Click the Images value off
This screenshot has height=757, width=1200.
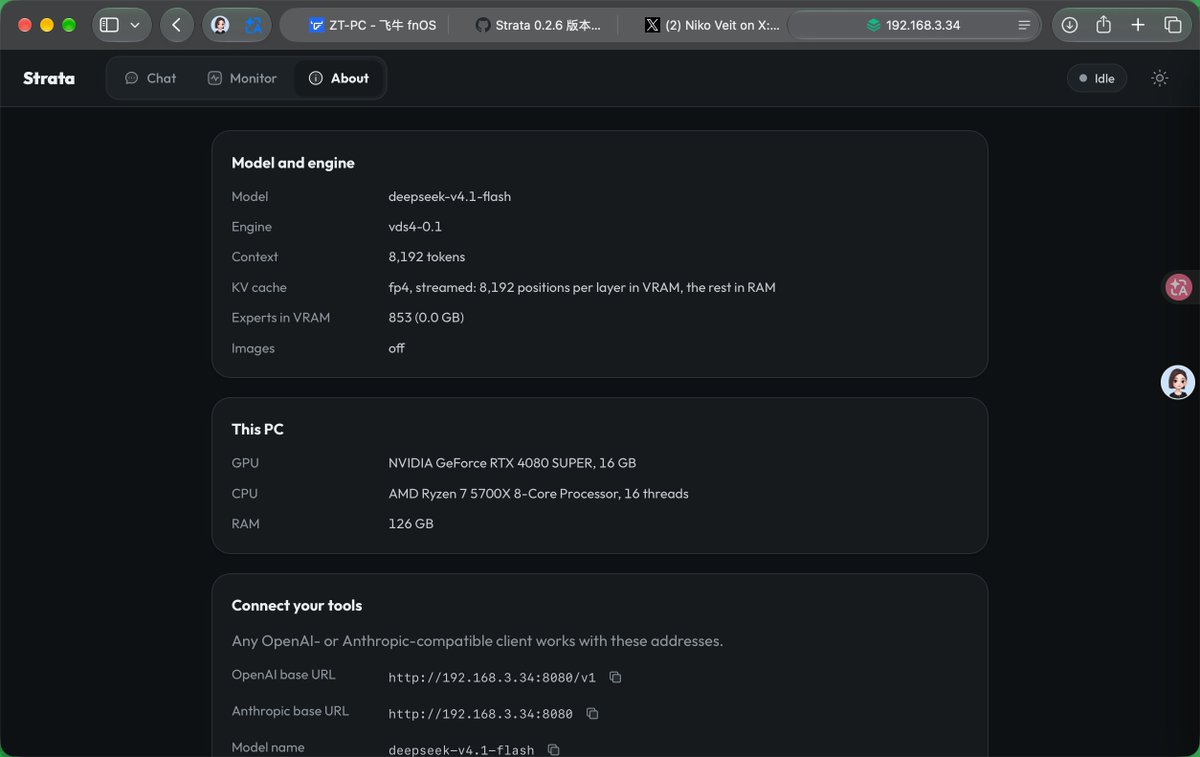[397, 348]
